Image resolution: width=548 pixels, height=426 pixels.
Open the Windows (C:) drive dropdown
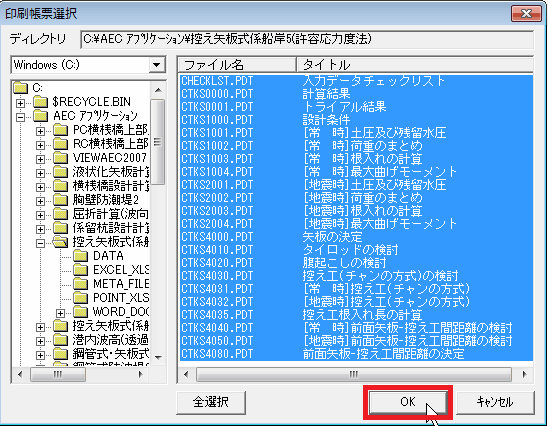157,65
